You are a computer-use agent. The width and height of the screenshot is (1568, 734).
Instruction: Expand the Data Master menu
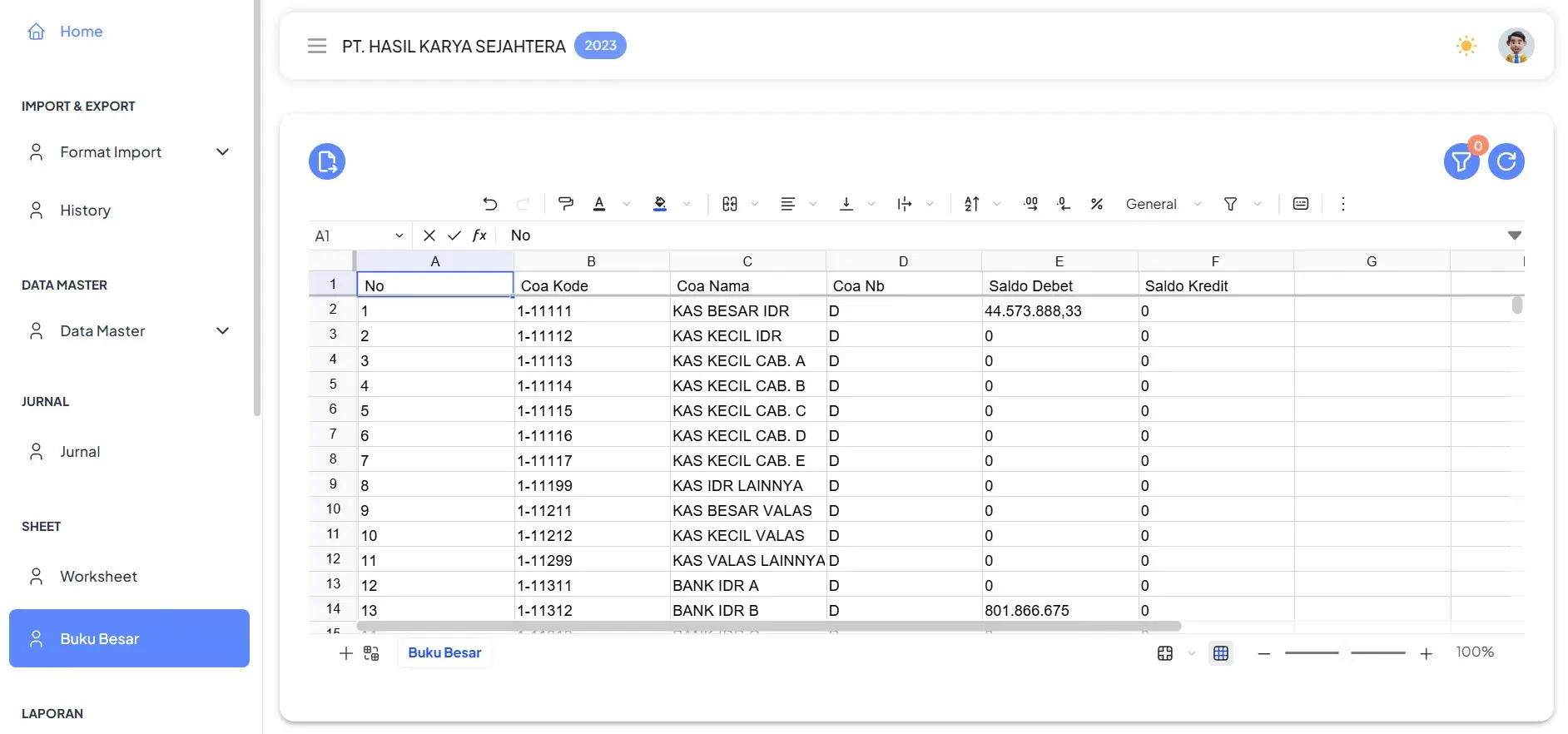point(129,331)
